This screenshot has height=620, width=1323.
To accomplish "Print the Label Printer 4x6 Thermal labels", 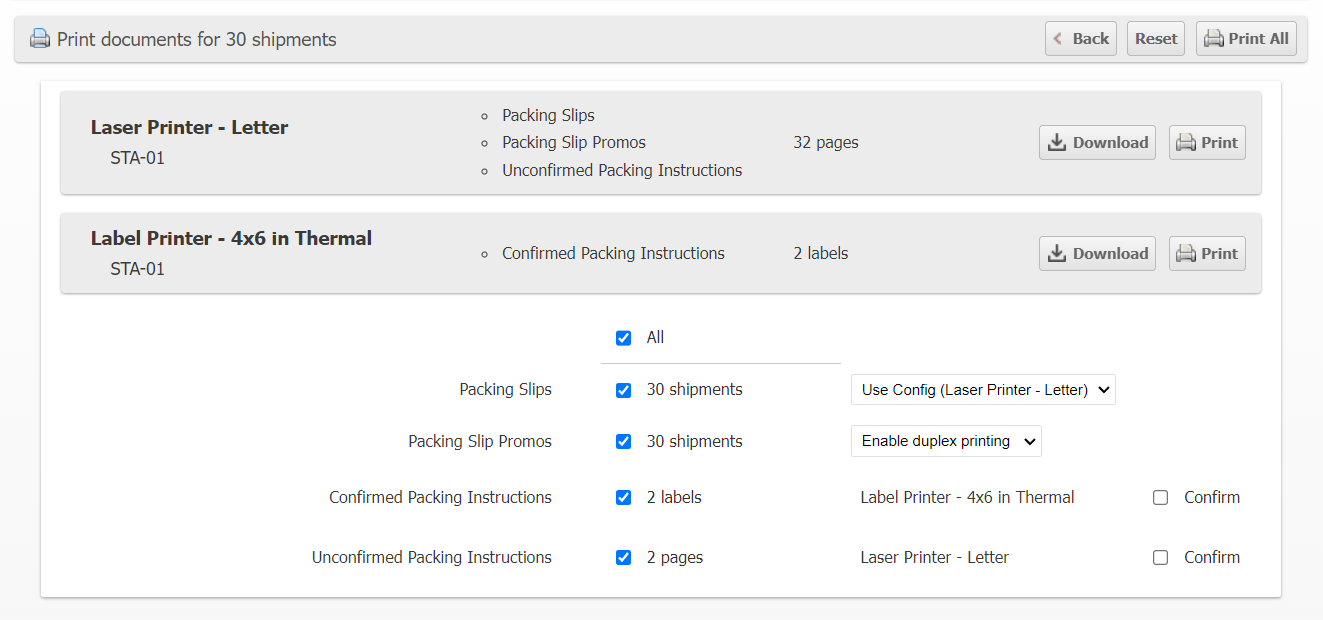I will click(1207, 254).
